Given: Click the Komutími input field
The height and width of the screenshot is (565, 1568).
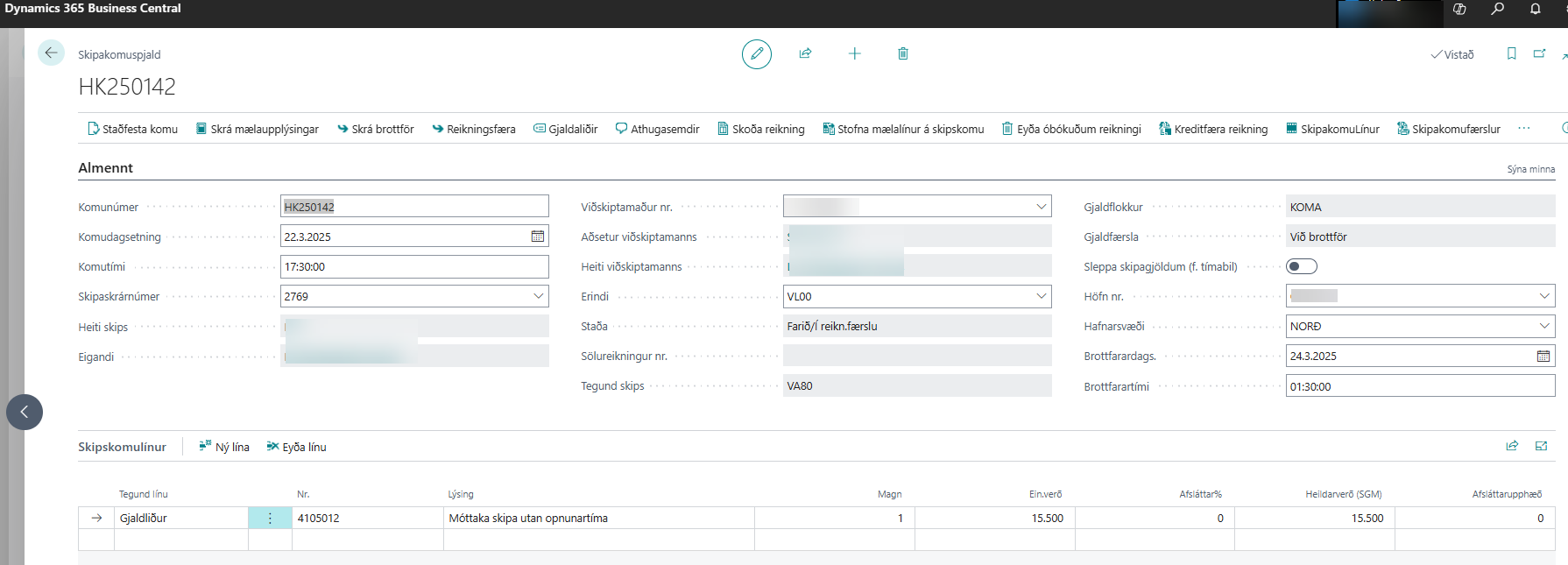Looking at the screenshot, I should pos(413,267).
